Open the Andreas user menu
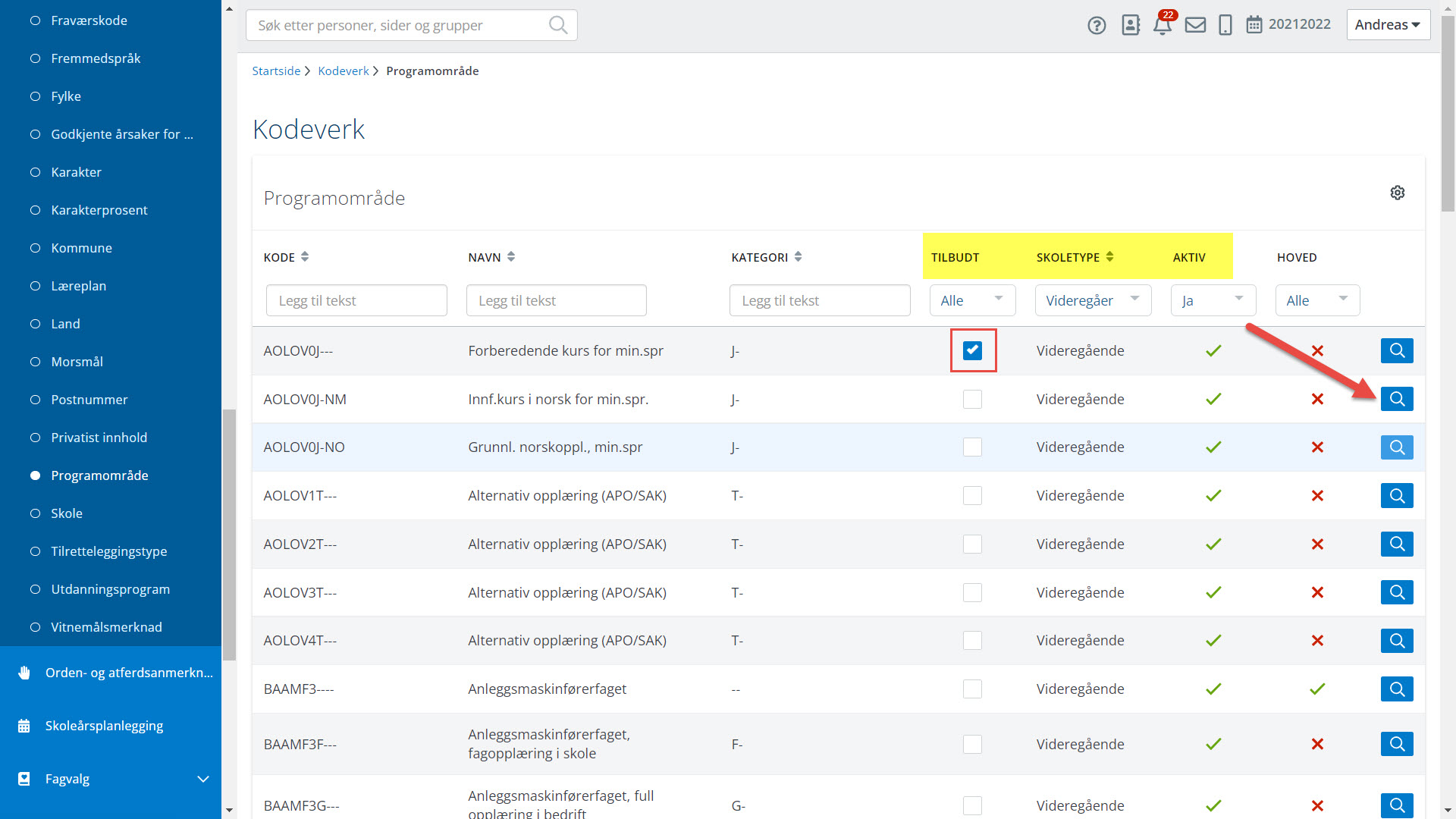Viewport: 1456px width, 819px height. pyautogui.click(x=1388, y=24)
